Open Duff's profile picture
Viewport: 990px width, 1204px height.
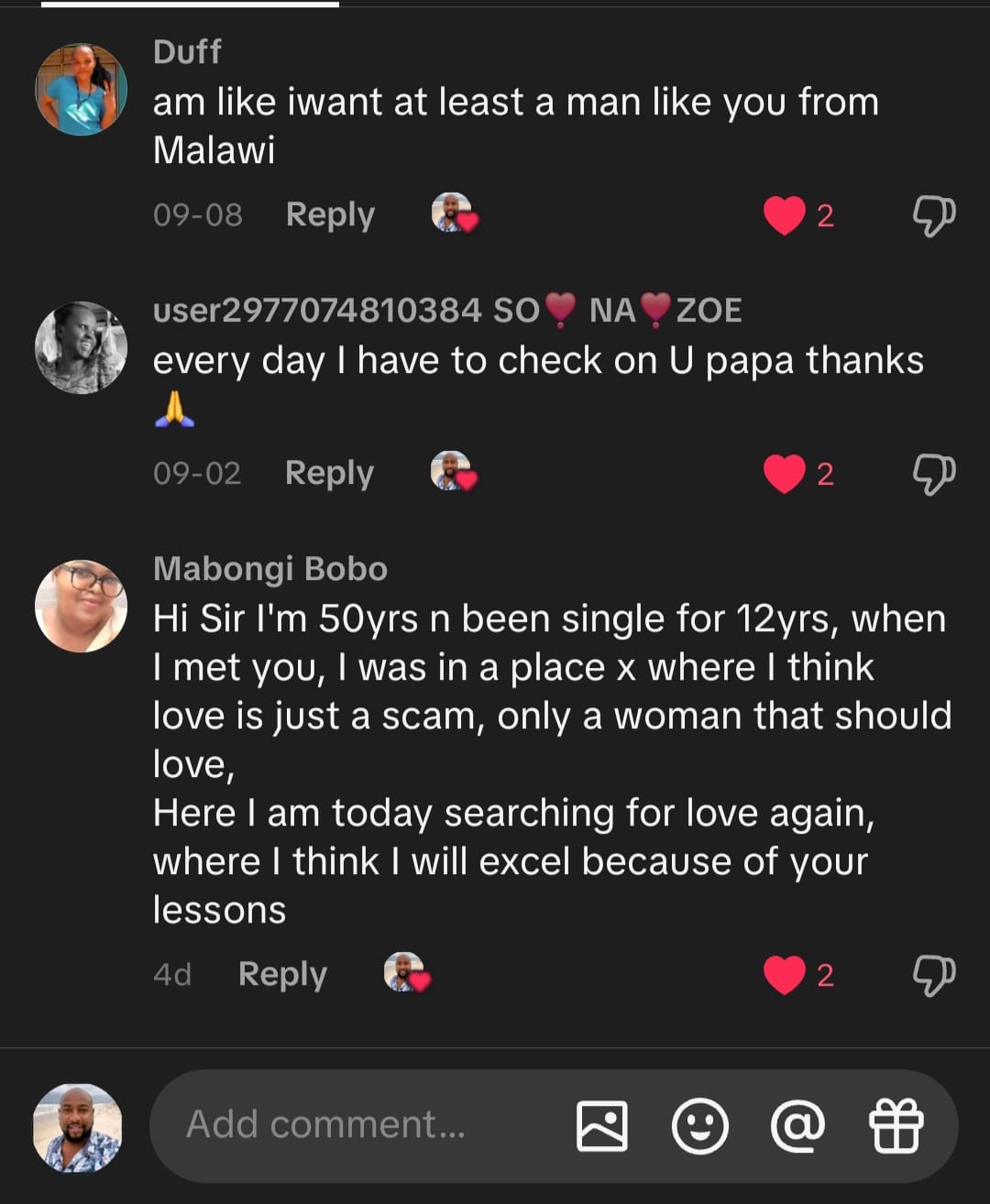81,90
